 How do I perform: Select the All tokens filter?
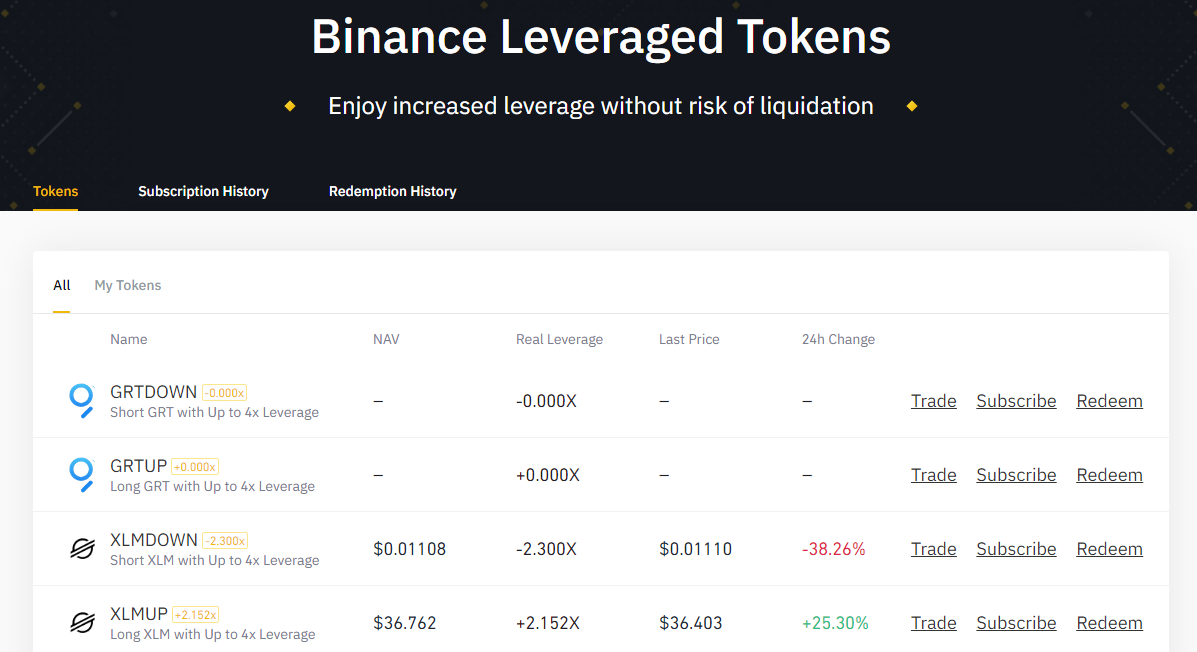(62, 286)
